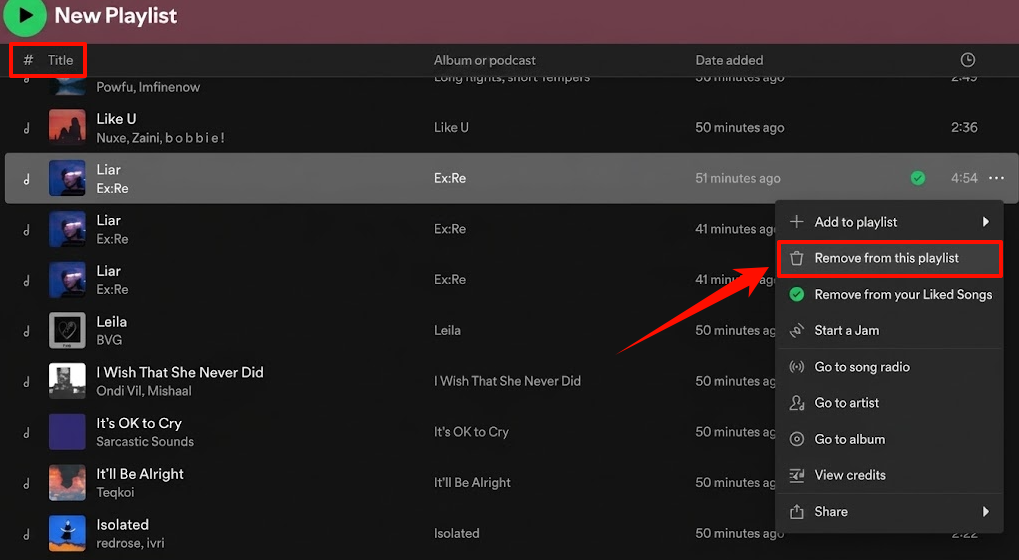Open album link It'll Be Alright
This screenshot has width=1019, height=560.
(x=472, y=483)
